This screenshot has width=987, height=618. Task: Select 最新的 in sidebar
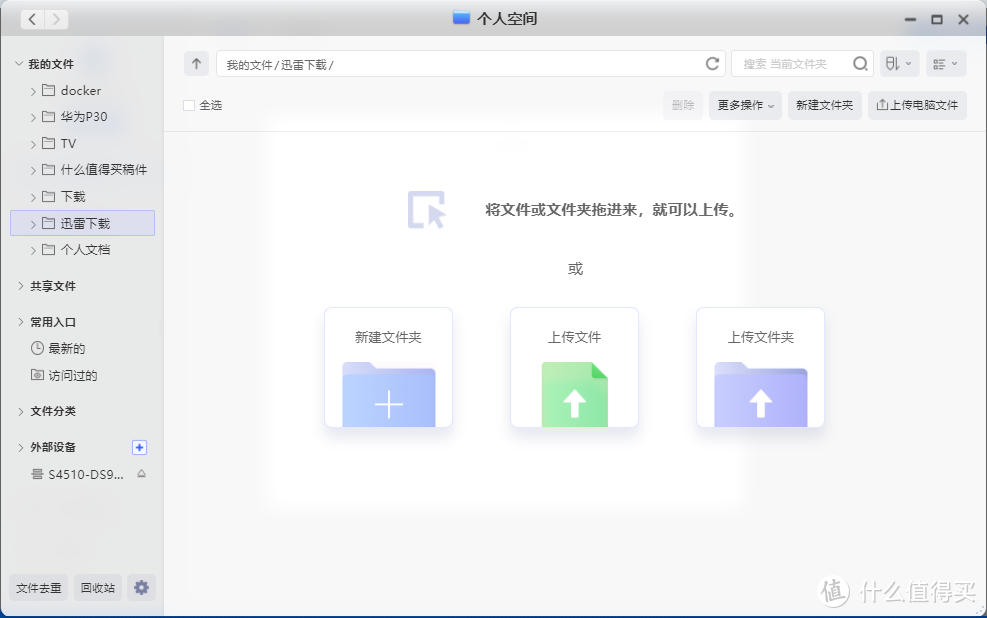(x=67, y=349)
